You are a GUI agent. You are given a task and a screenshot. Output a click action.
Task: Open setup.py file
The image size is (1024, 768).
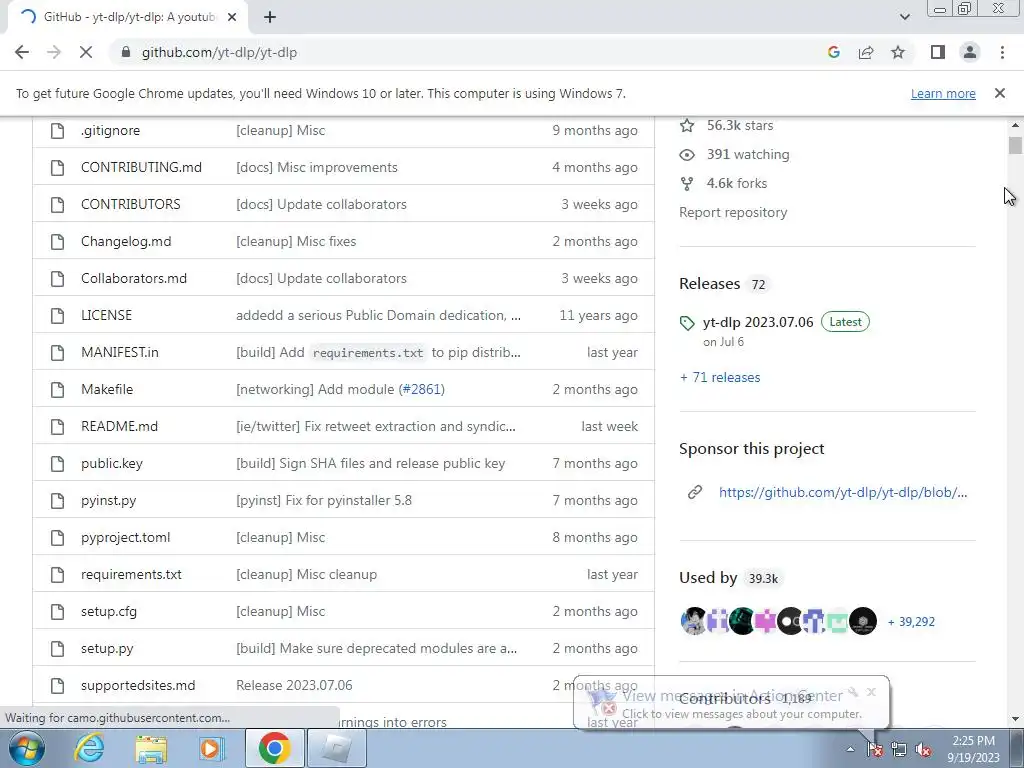coord(107,648)
